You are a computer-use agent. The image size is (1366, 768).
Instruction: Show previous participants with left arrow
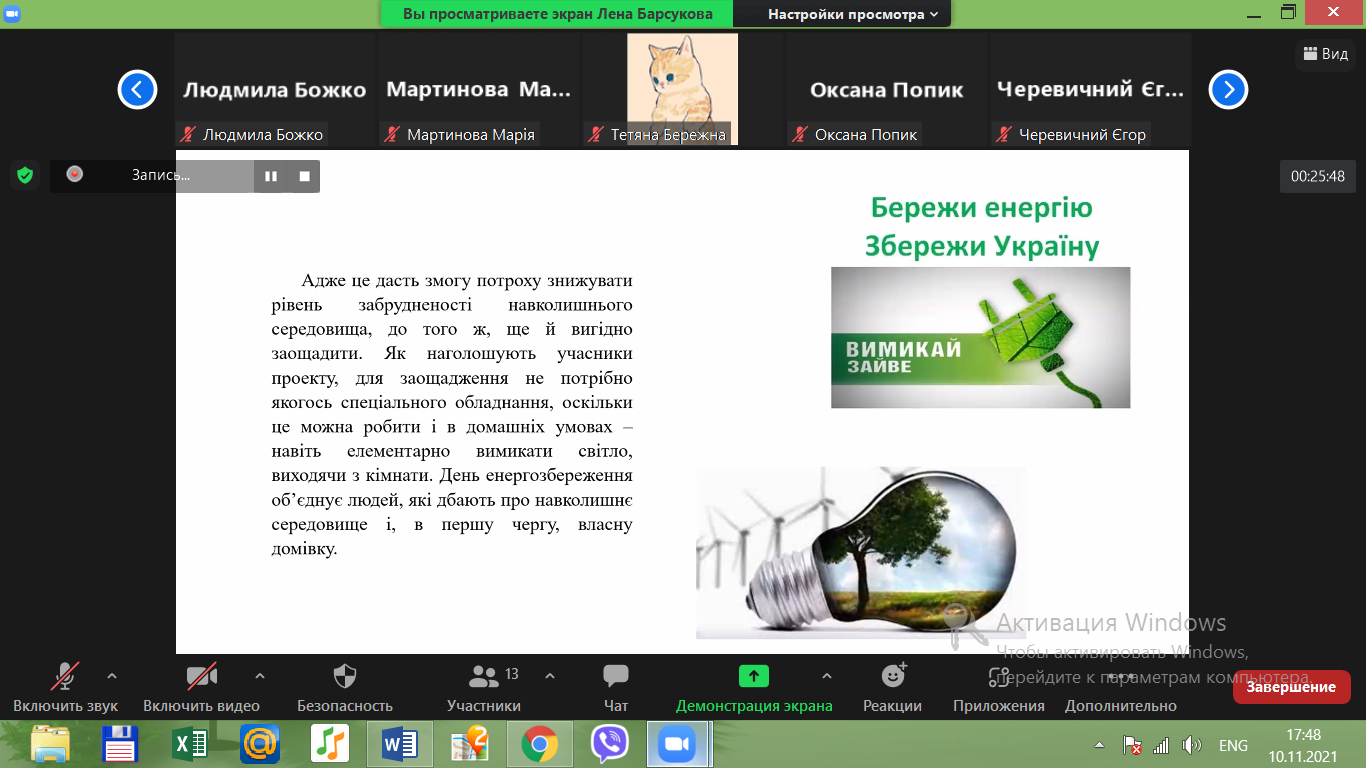click(x=137, y=90)
